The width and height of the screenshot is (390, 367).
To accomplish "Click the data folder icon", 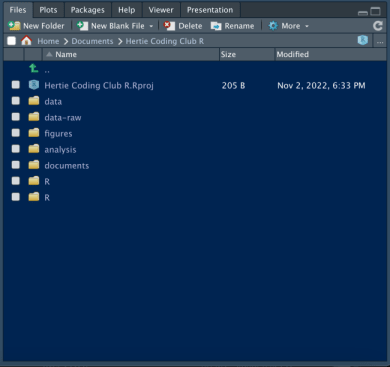I will pyautogui.click(x=34, y=101).
